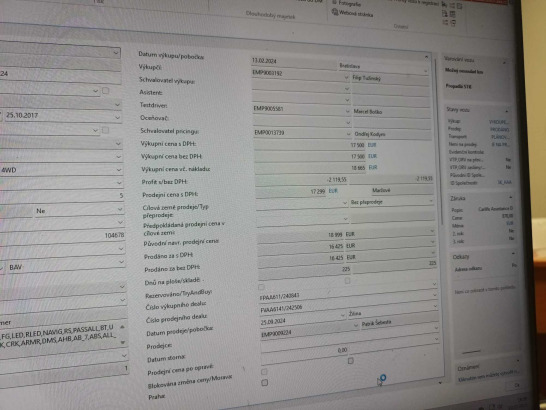
Task: Click the Ok button in the side panel
Action: (517, 385)
